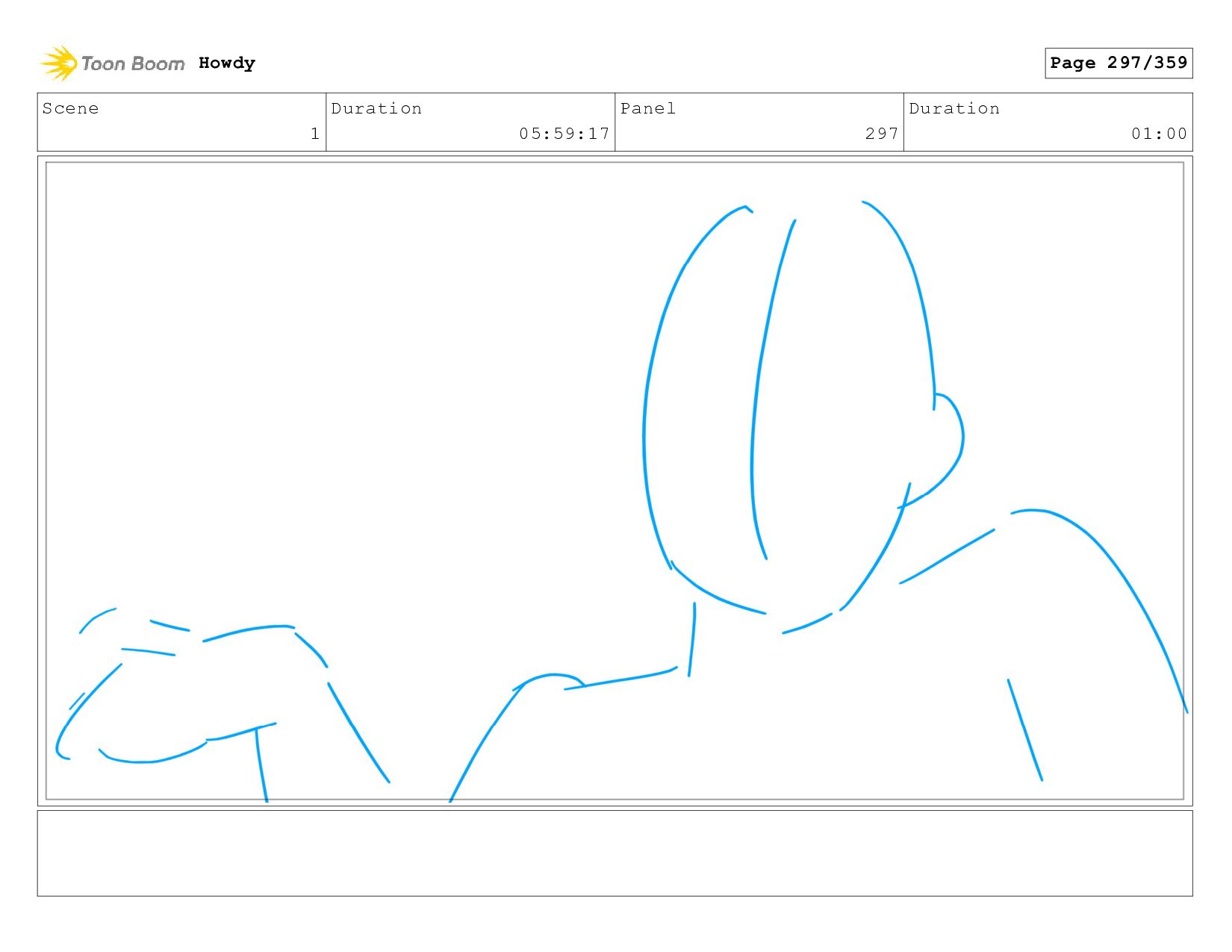Click the panel duration value "01:00"

[x=1159, y=134]
